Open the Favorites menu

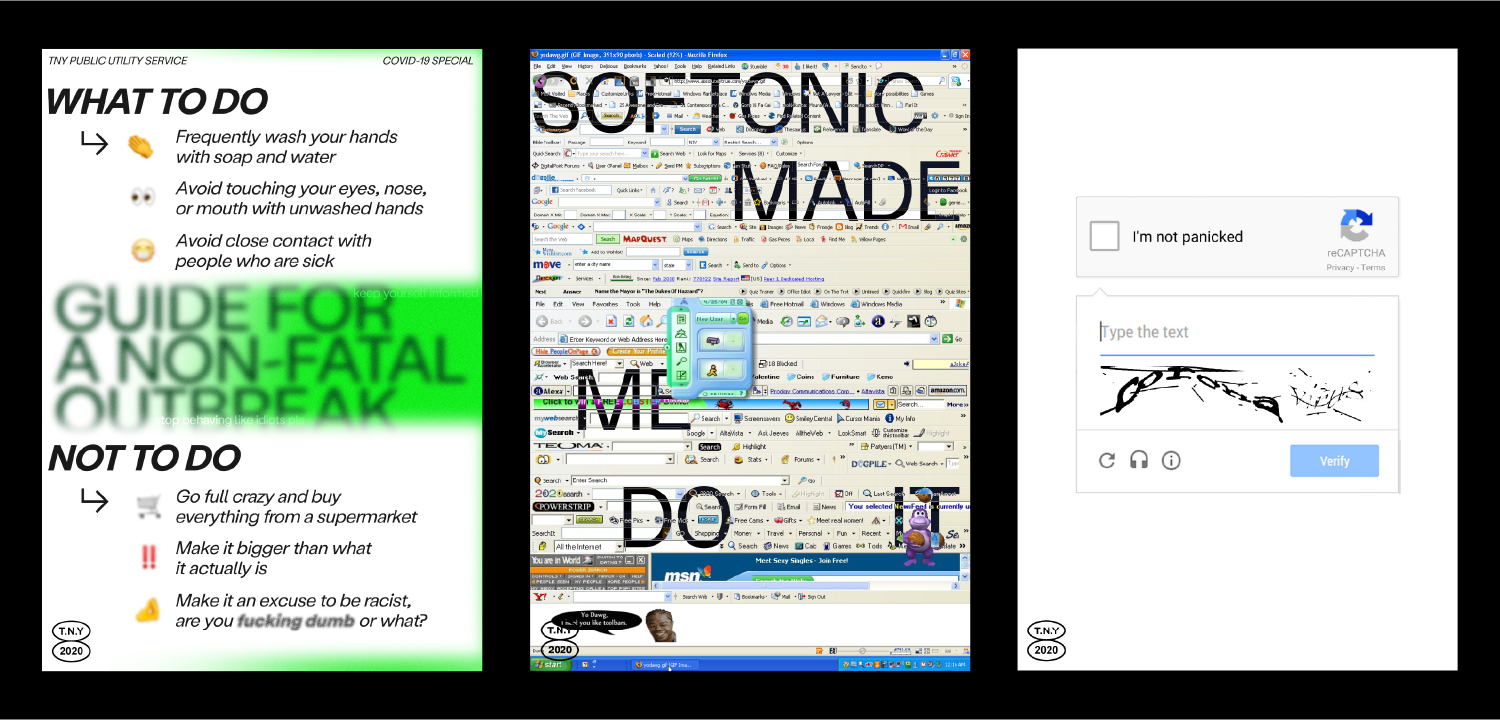605,304
